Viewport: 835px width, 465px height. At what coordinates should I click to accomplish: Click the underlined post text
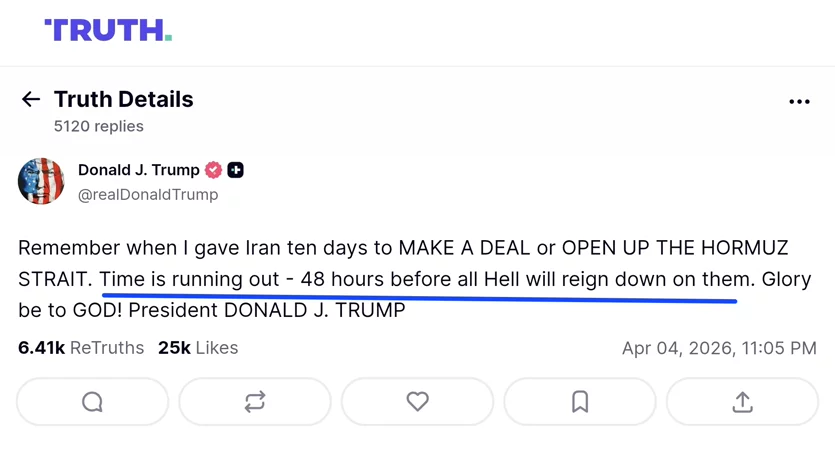pyautogui.click(x=427, y=279)
